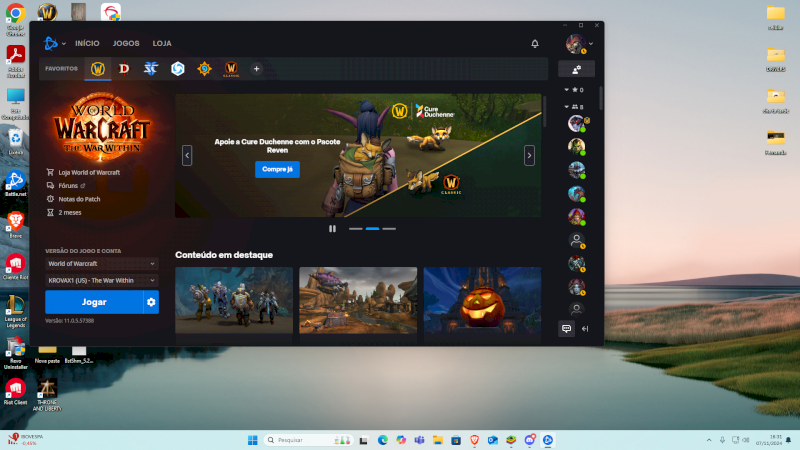Show the next banner slide
The width and height of the screenshot is (800, 450).
tap(529, 156)
